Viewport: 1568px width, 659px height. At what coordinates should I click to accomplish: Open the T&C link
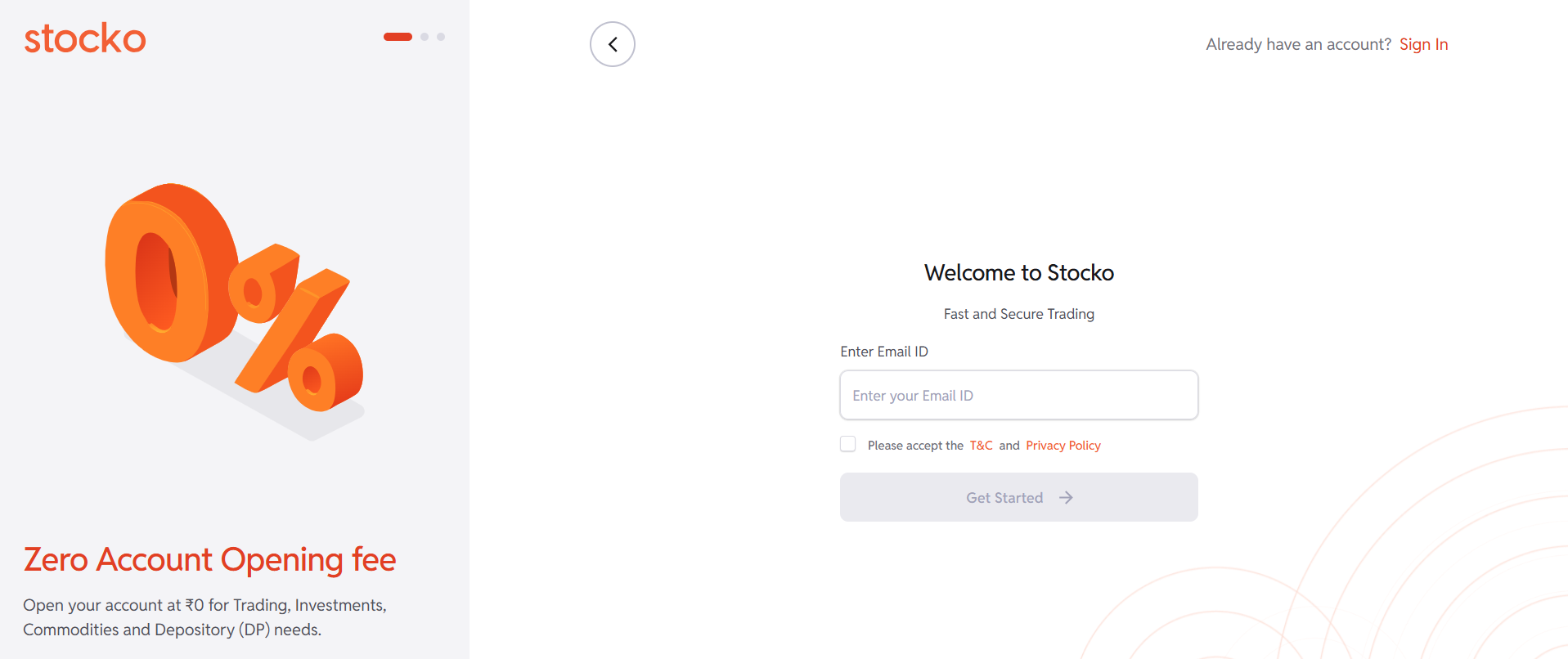pos(981,446)
